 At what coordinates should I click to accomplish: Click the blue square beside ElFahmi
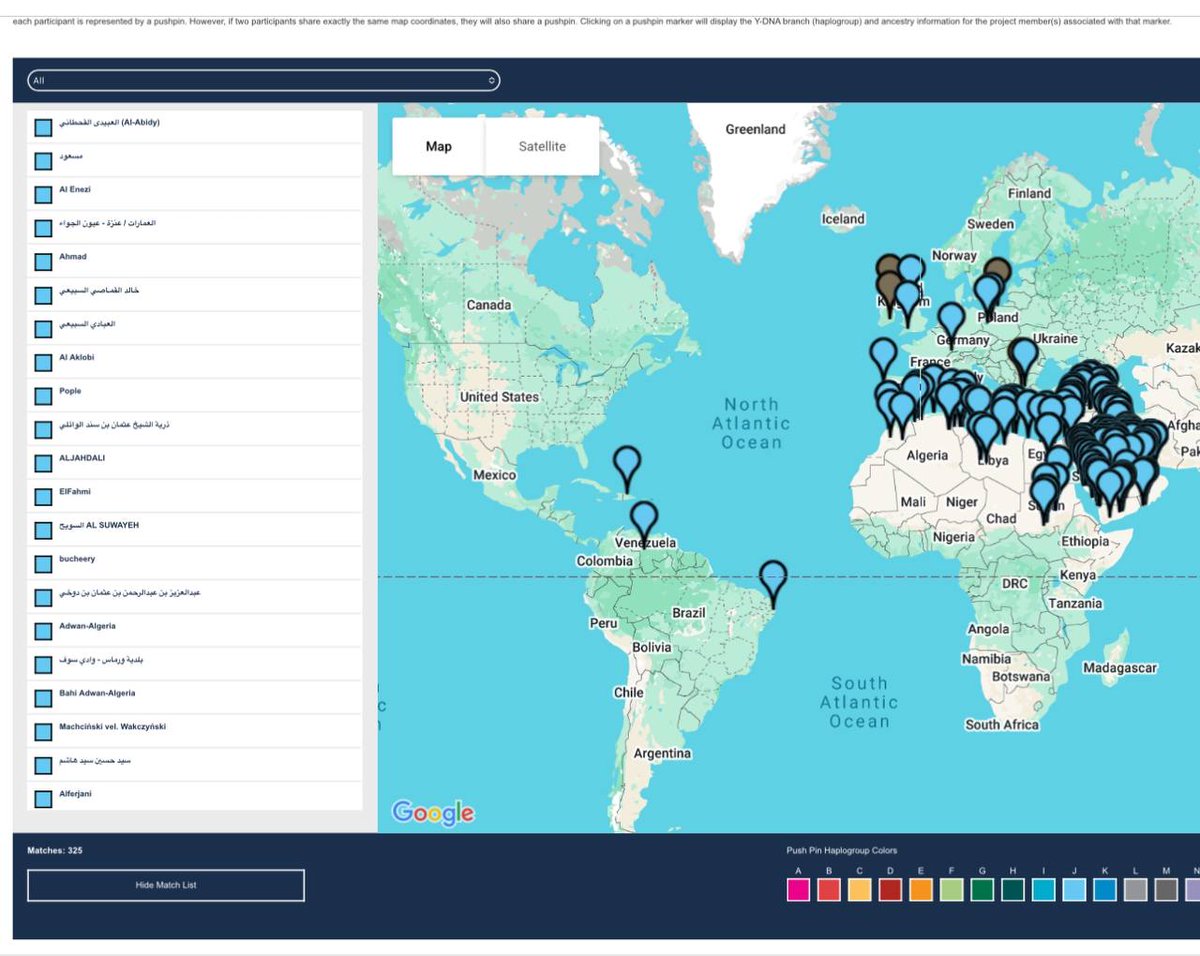43,497
